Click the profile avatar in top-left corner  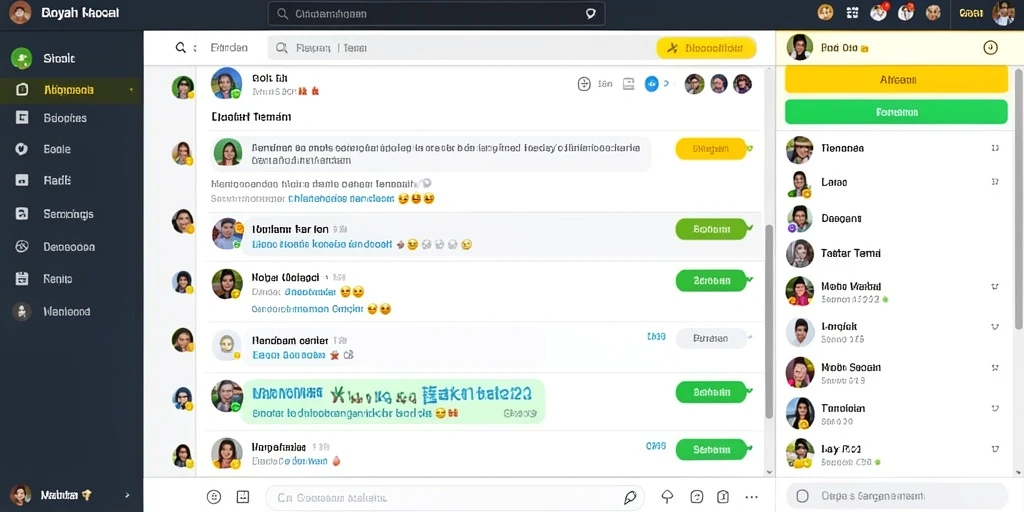20,12
